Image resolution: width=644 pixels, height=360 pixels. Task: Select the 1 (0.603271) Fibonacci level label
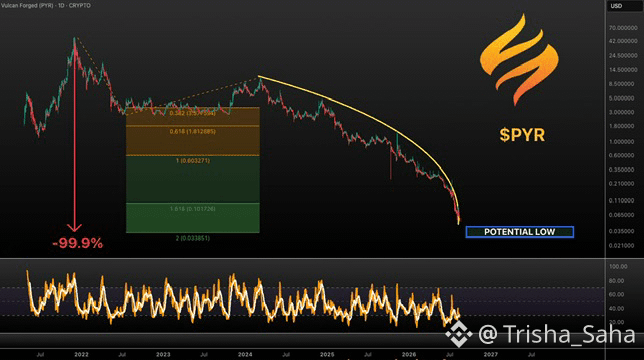[x=193, y=161]
